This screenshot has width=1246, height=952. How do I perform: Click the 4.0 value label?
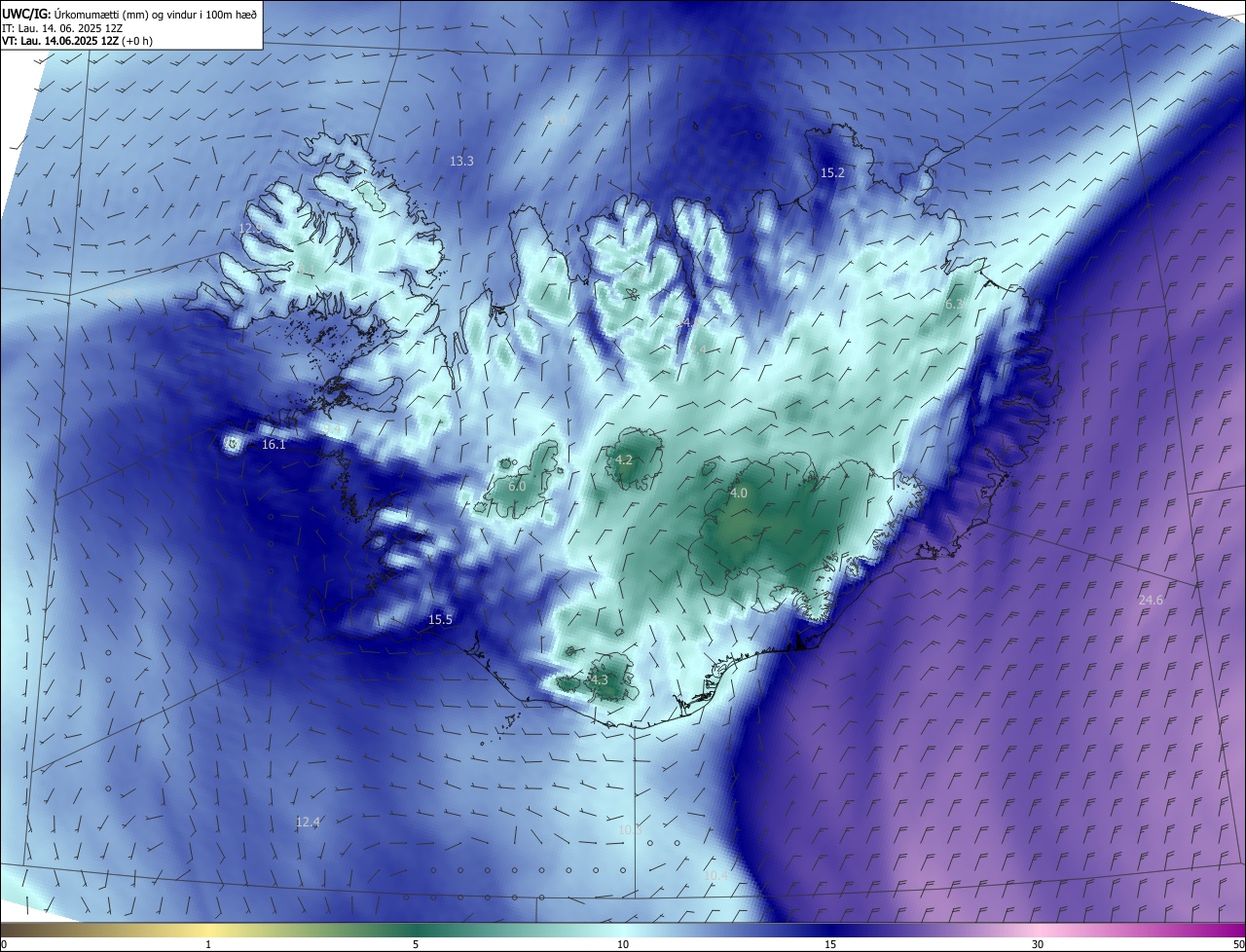point(739,494)
